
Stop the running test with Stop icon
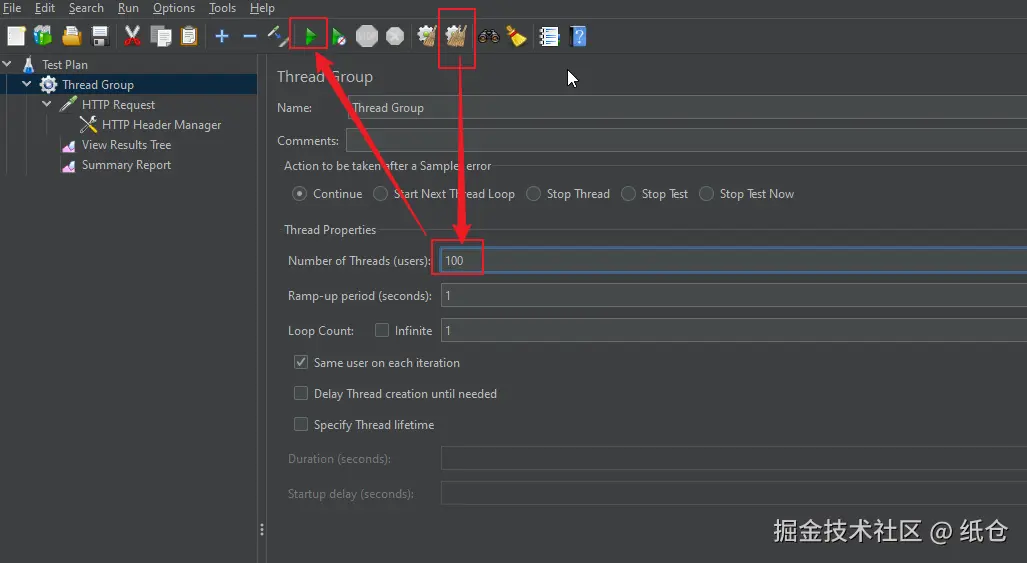367,36
